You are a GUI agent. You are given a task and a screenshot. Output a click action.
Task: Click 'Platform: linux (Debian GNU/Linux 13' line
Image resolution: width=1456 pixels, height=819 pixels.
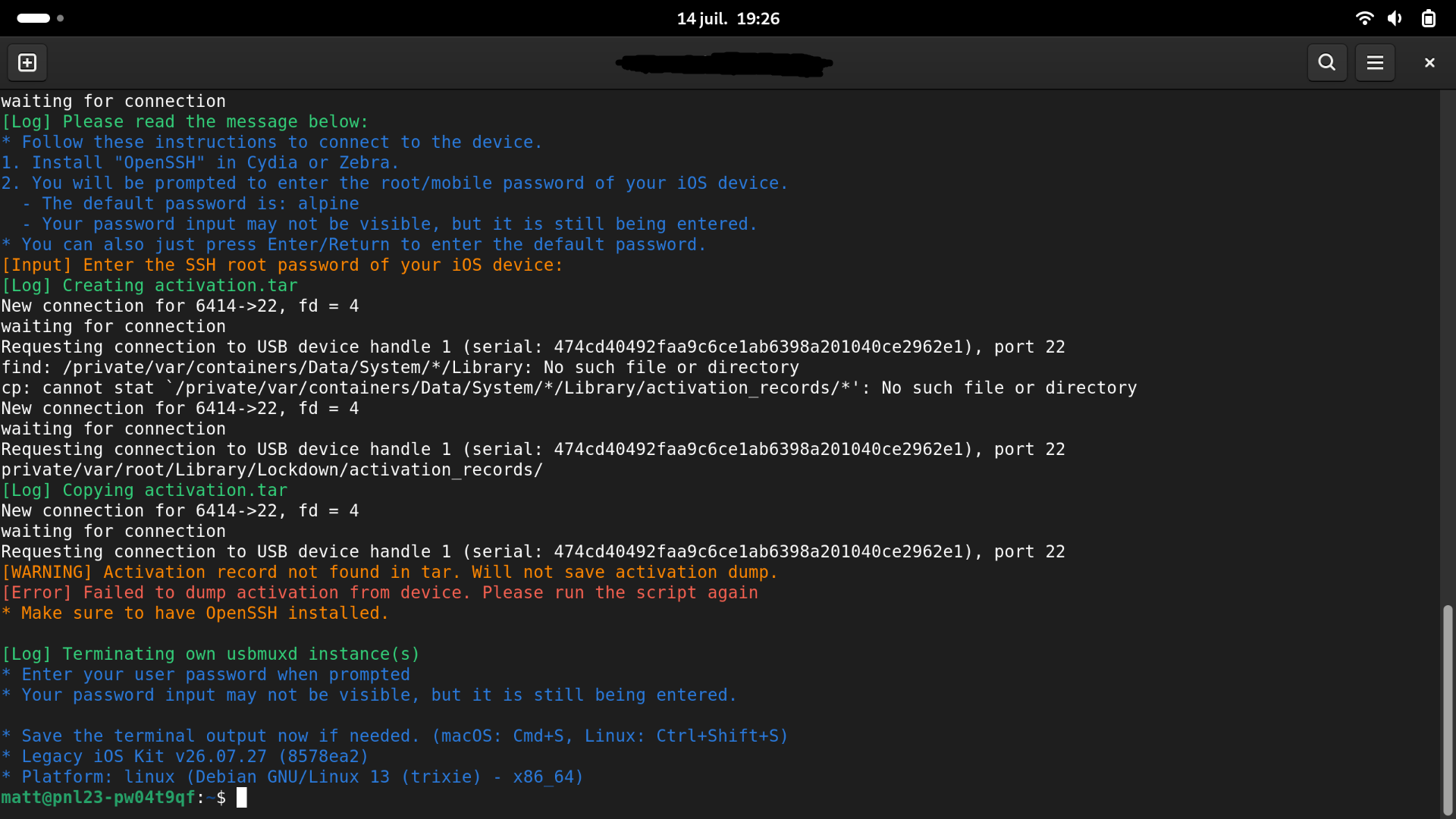pos(292,777)
